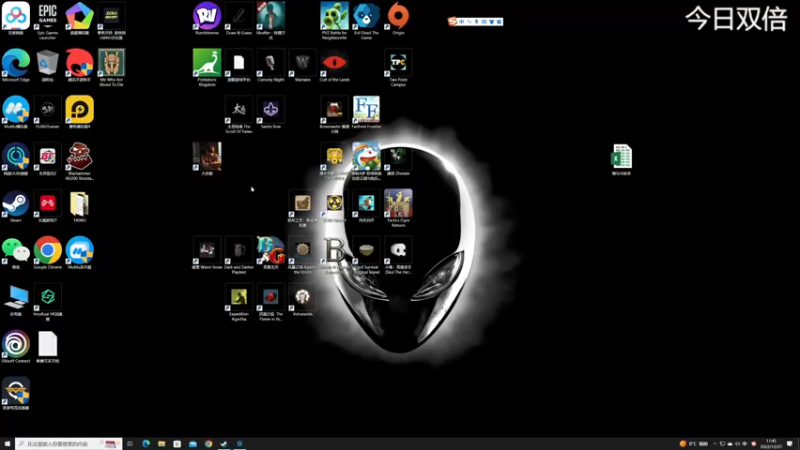Viewport: 800px width, 450px height.
Task: Select the Recycle Bin icon
Action: point(47,65)
